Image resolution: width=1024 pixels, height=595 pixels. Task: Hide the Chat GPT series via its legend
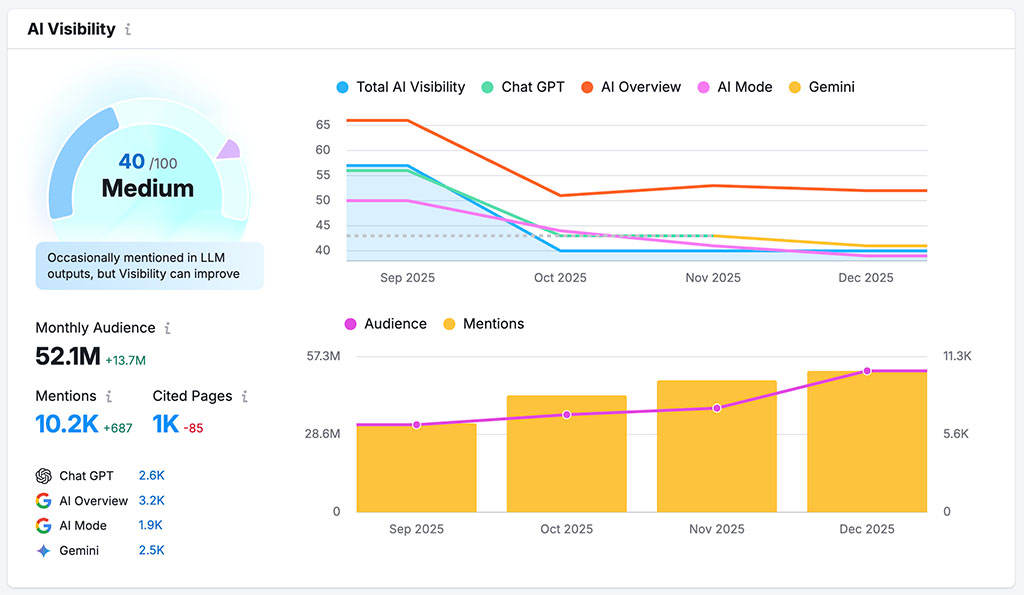tap(523, 87)
